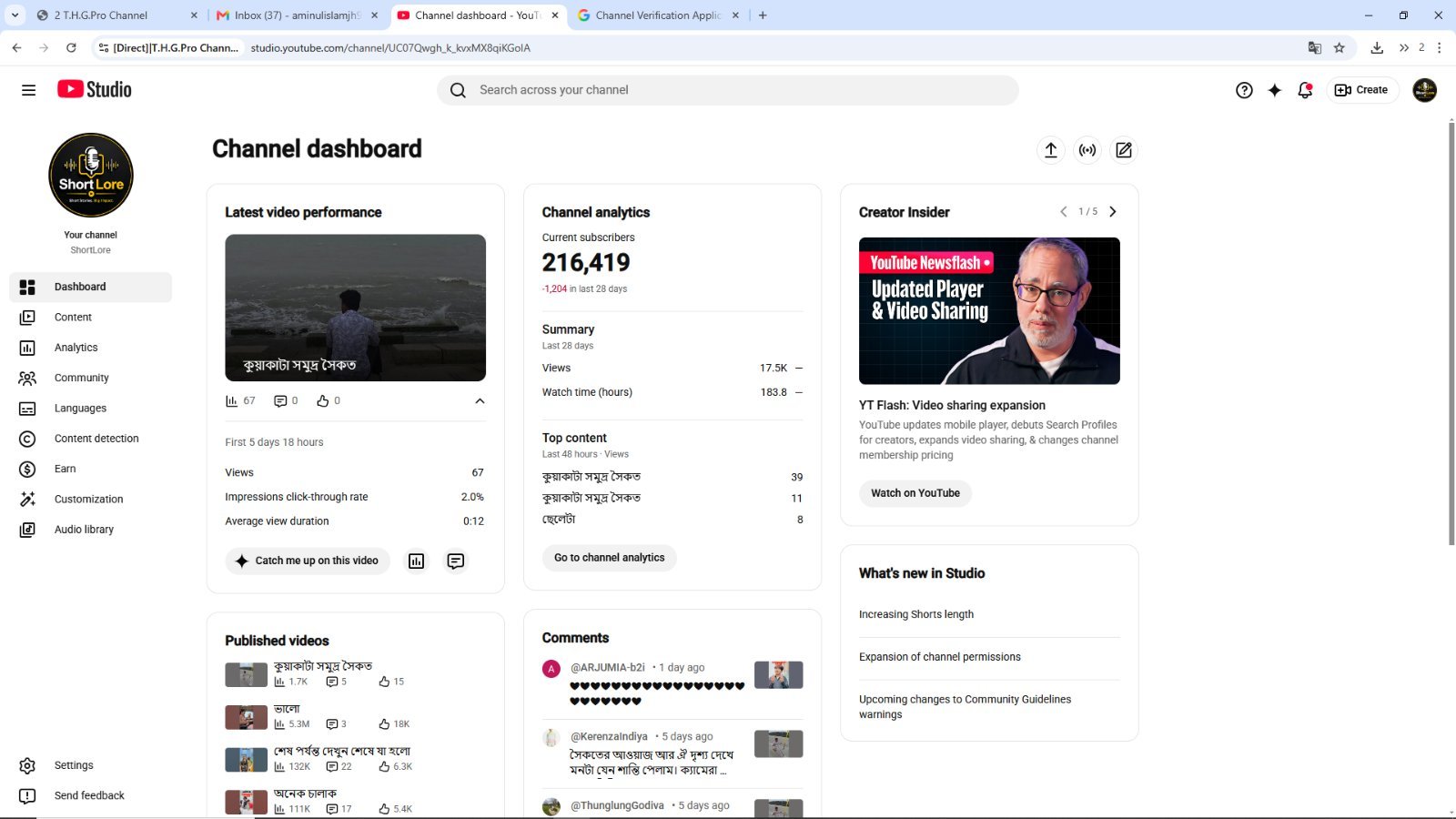Go to next Creator Insider card
The image size is (1456, 819).
point(1112,212)
